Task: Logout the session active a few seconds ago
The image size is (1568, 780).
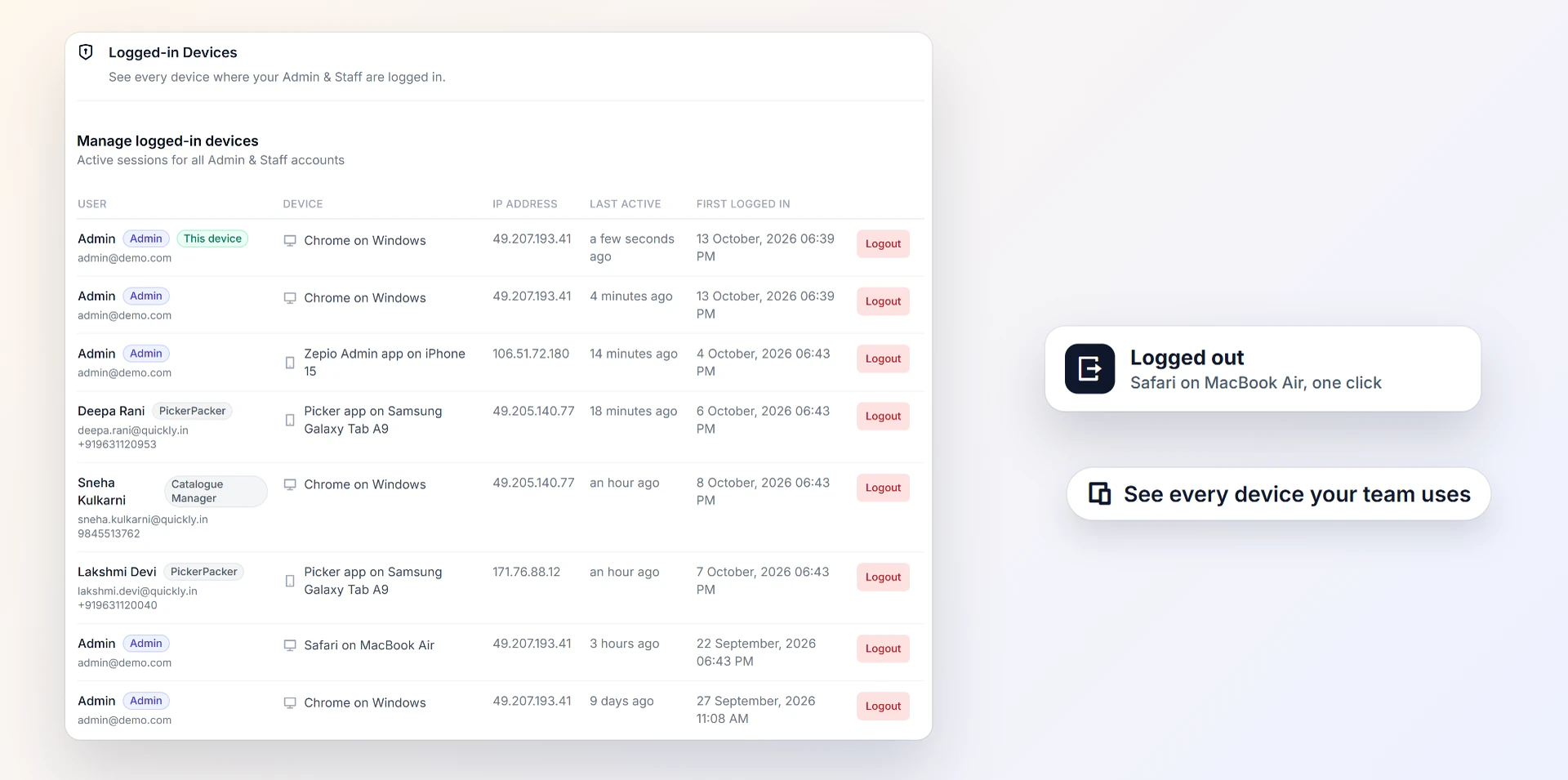Action: [x=883, y=243]
